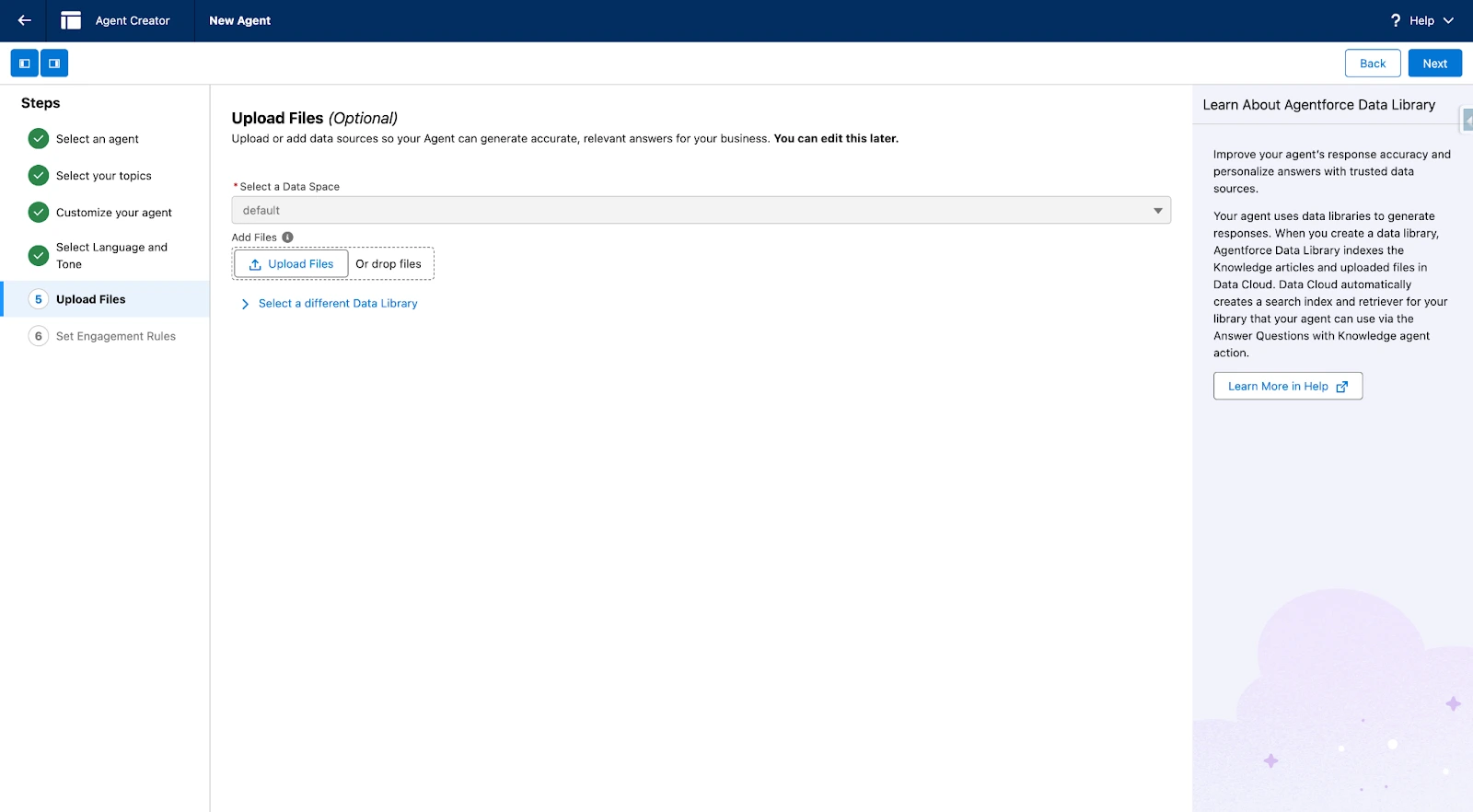This screenshot has height=812, width=1473.
Task: Click the green checkmark for Select Language and Tone
Action: click(39, 255)
